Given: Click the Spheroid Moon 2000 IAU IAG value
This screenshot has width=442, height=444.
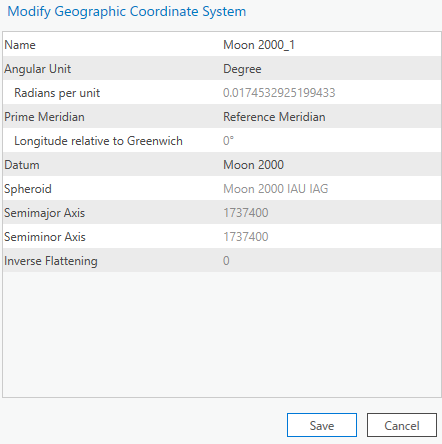Looking at the screenshot, I should [276, 189].
